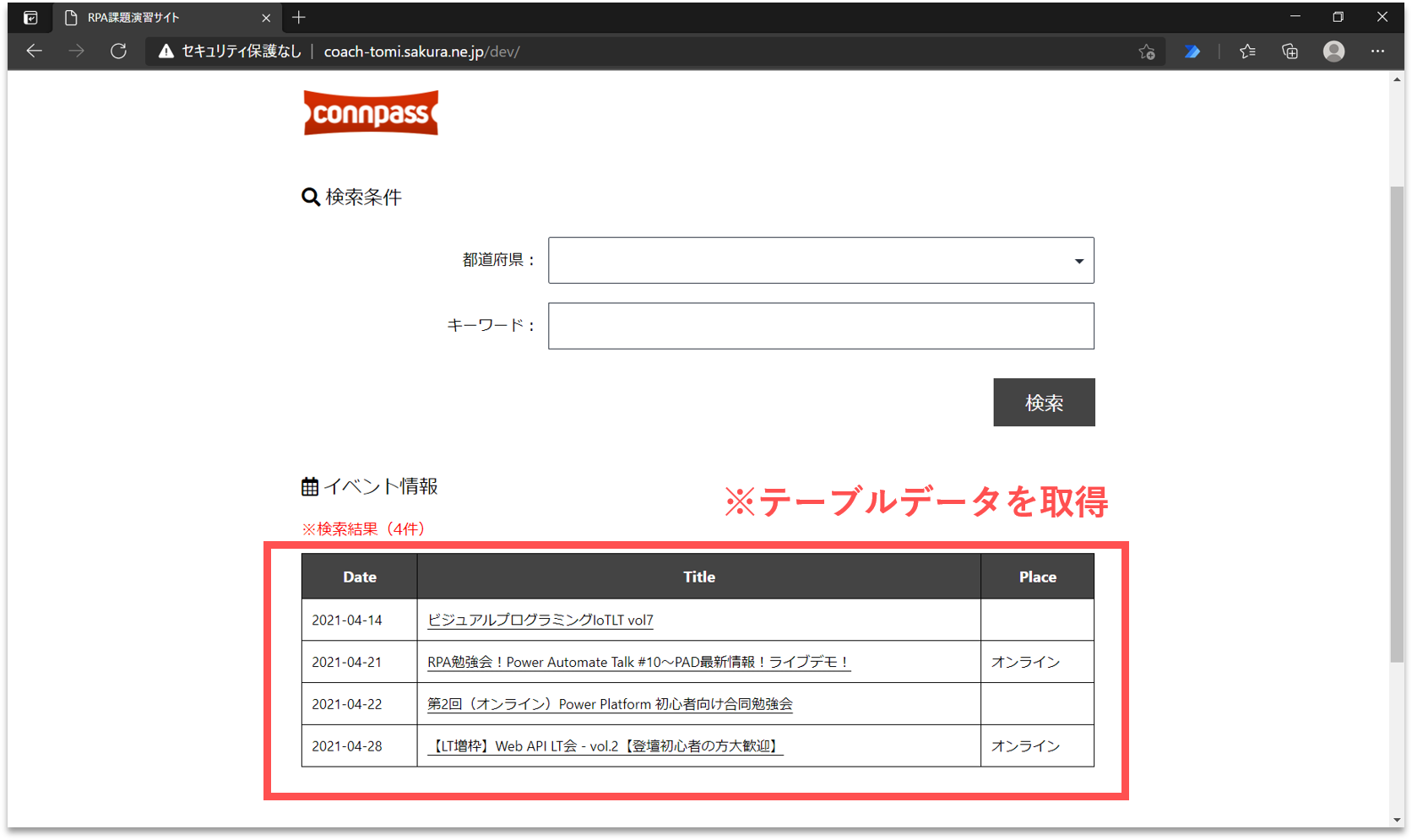
Task: Open 第2回 Power Platform 初心者向け合同勉強会 link
Action: pos(609,704)
